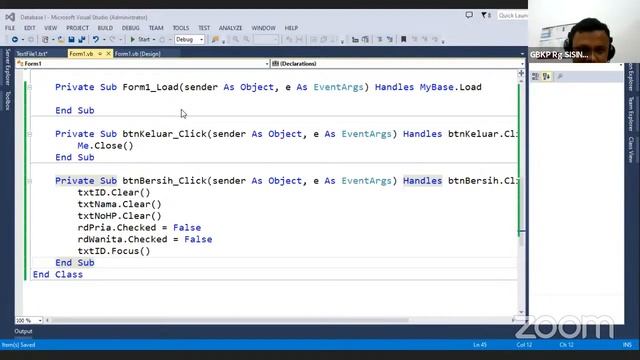Click the horizontal scrollbar in the editor
The width and height of the screenshot is (640, 360).
click(x=230, y=320)
